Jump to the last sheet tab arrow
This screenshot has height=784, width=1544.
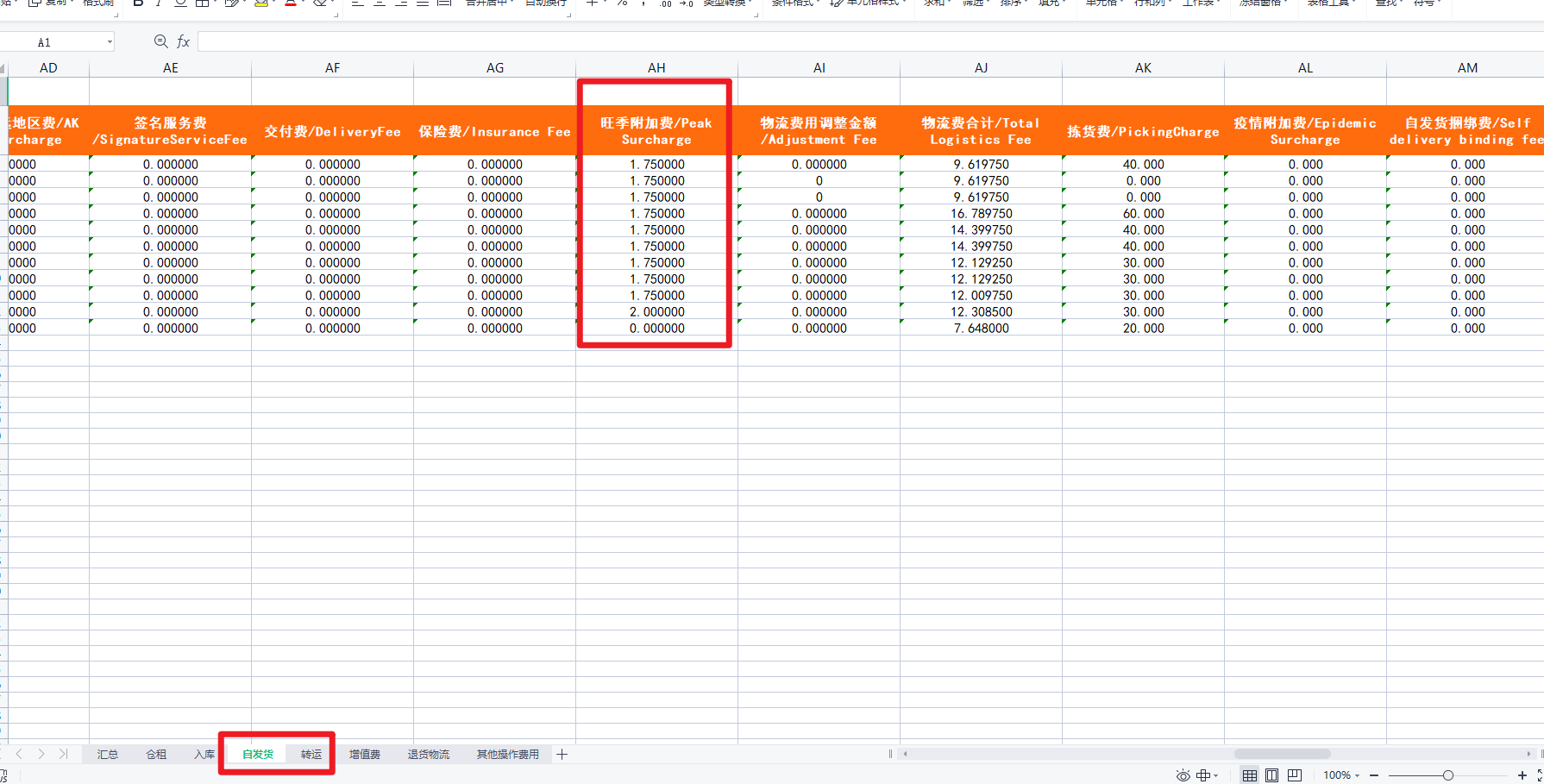coord(63,754)
